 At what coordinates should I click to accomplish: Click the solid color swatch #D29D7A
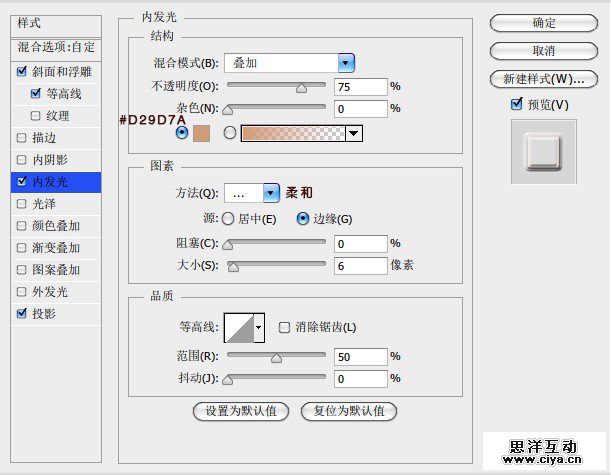coord(202,133)
